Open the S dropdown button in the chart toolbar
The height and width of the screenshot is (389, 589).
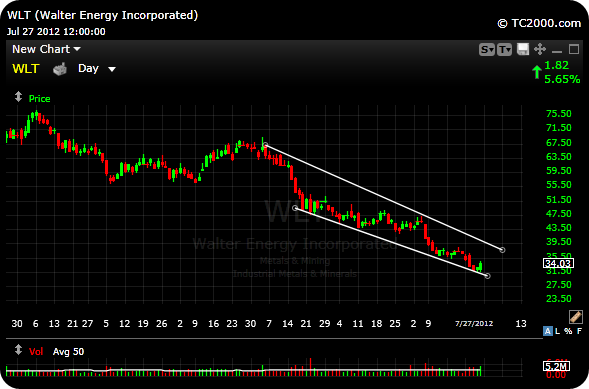pos(486,49)
